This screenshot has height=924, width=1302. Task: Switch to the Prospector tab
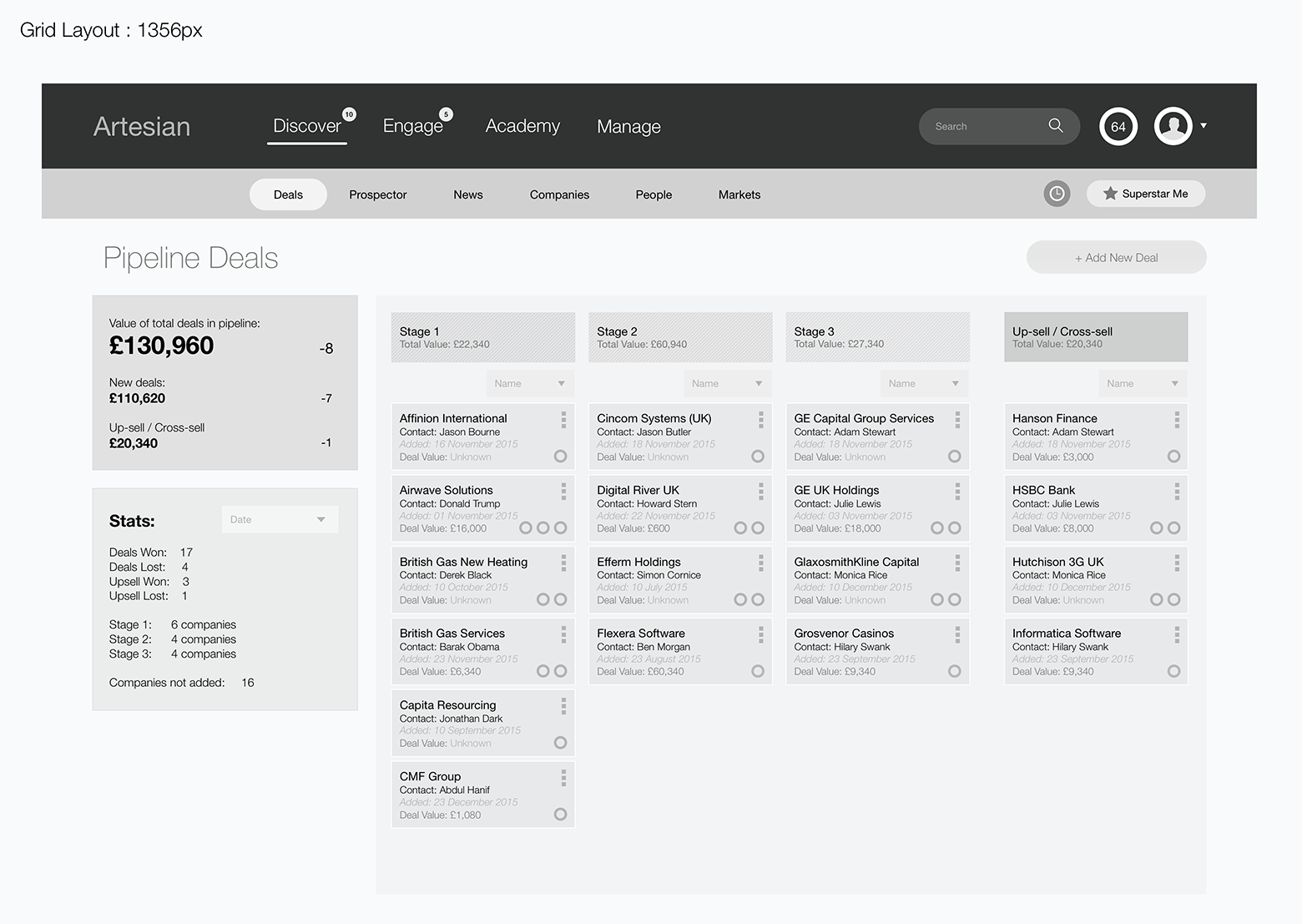377,194
